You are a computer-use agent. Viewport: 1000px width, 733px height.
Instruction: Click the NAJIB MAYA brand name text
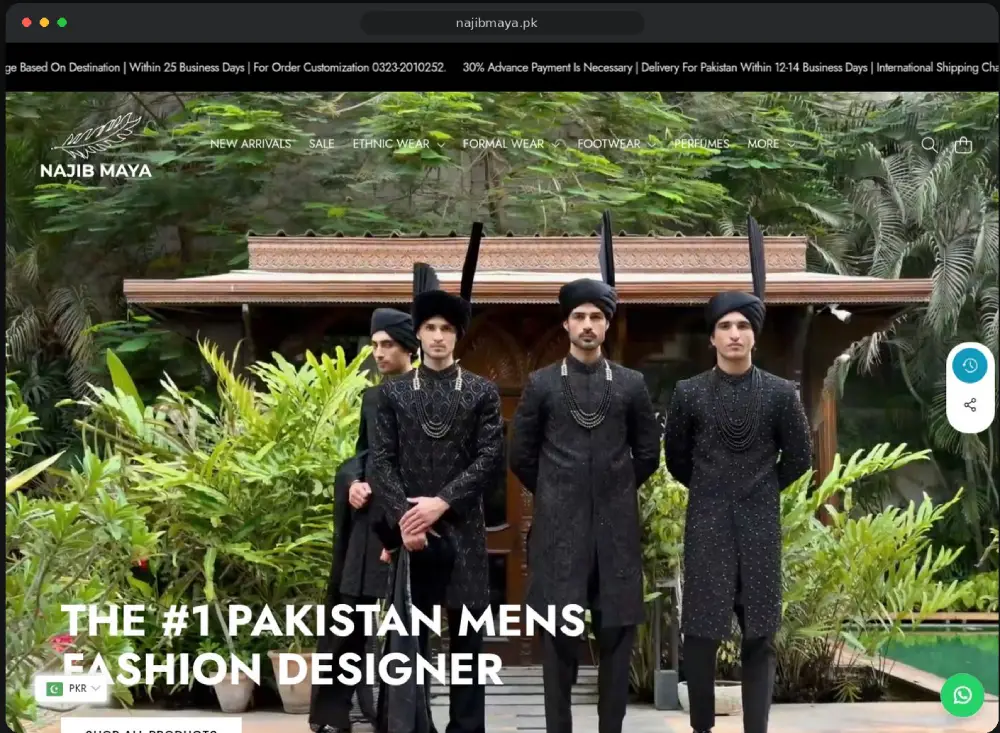96,171
